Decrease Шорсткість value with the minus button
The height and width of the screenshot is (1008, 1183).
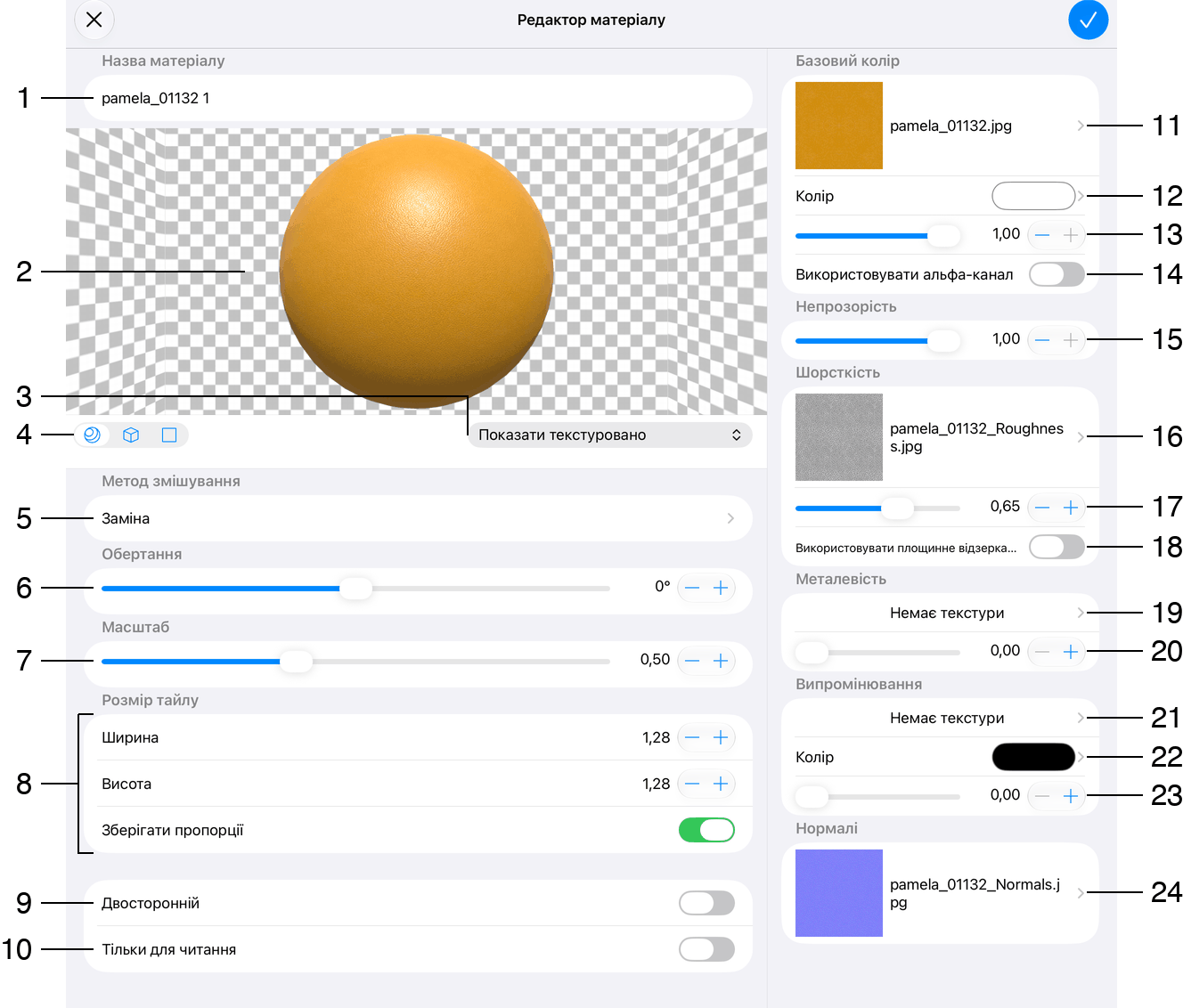(1042, 508)
